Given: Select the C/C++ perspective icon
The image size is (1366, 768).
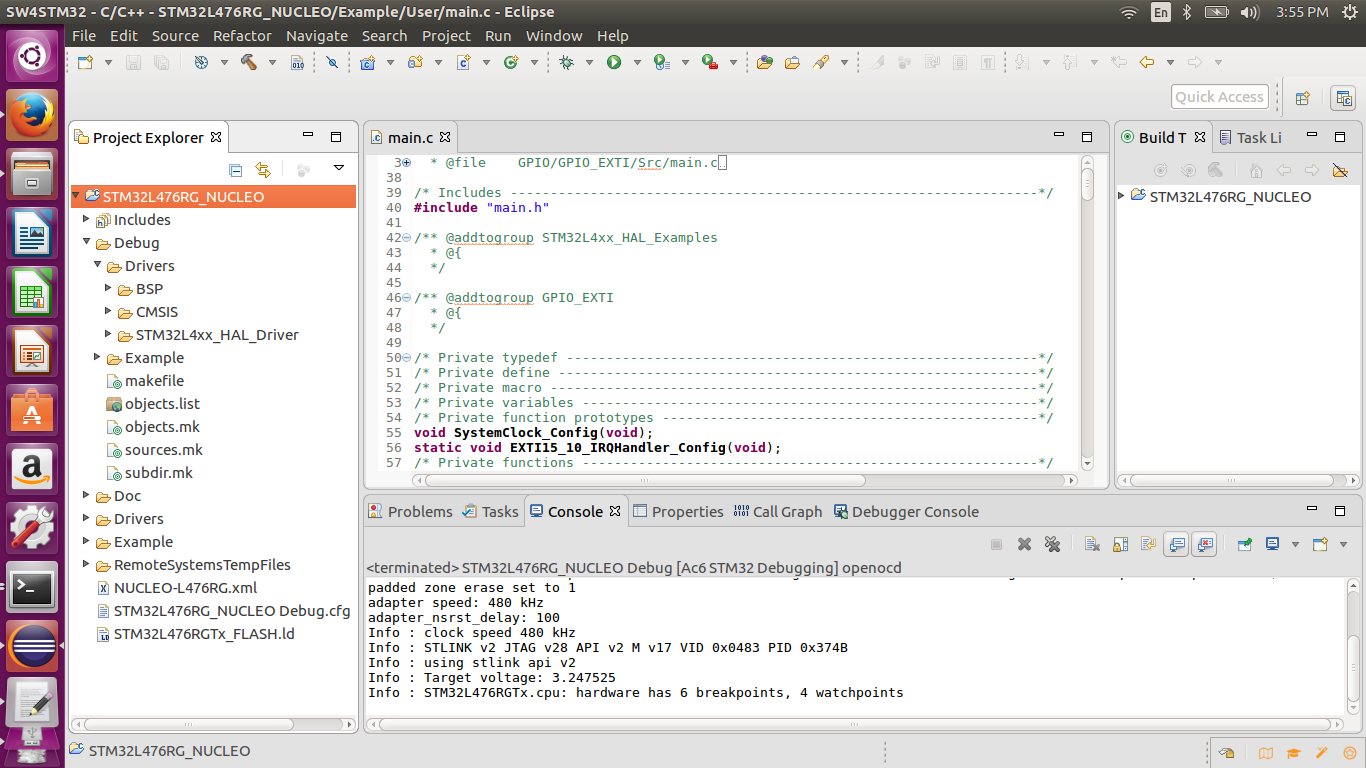Looking at the screenshot, I should [1344, 98].
